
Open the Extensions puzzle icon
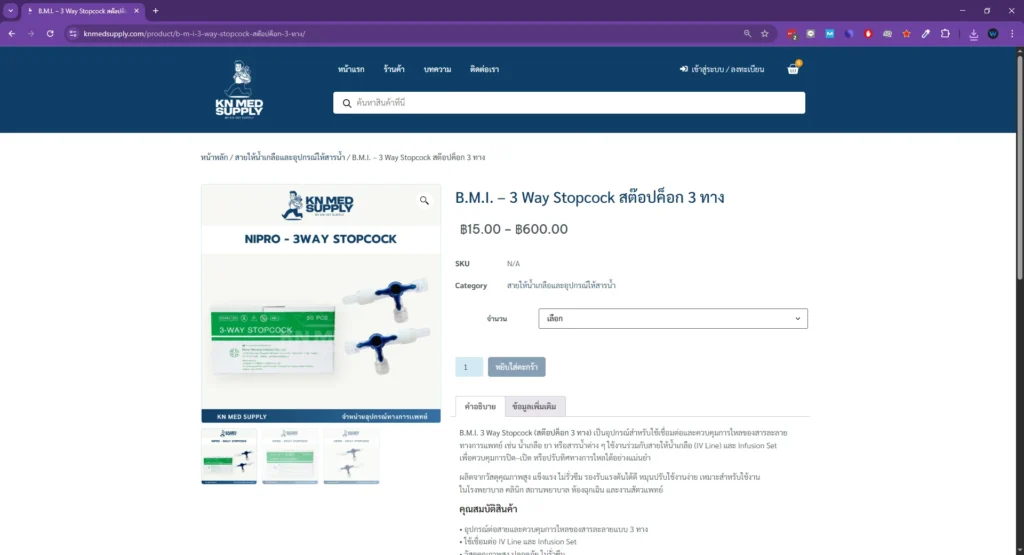[945, 33]
